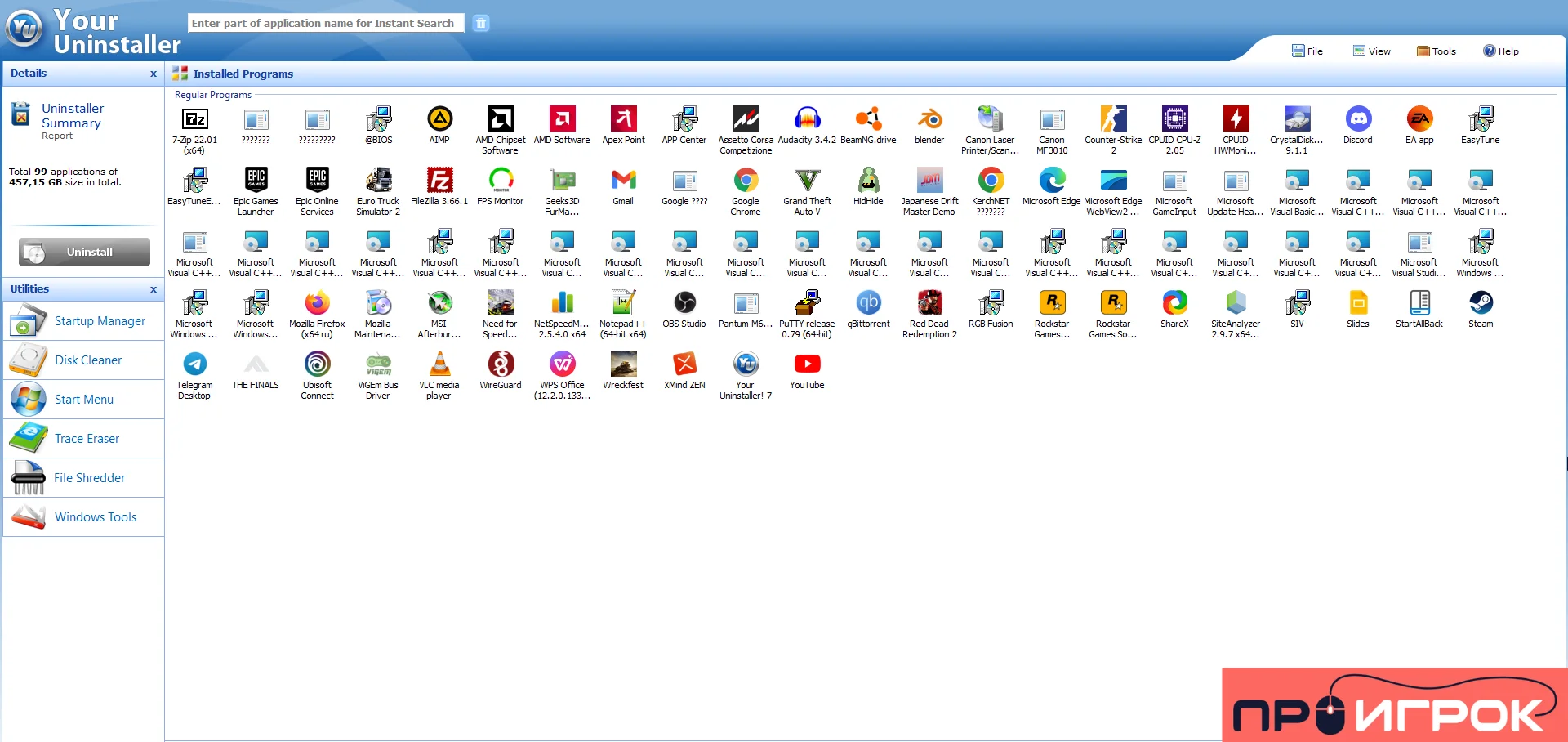Select the PuTTY release 0.79 icon
The height and width of the screenshot is (742, 1568).
point(807,303)
